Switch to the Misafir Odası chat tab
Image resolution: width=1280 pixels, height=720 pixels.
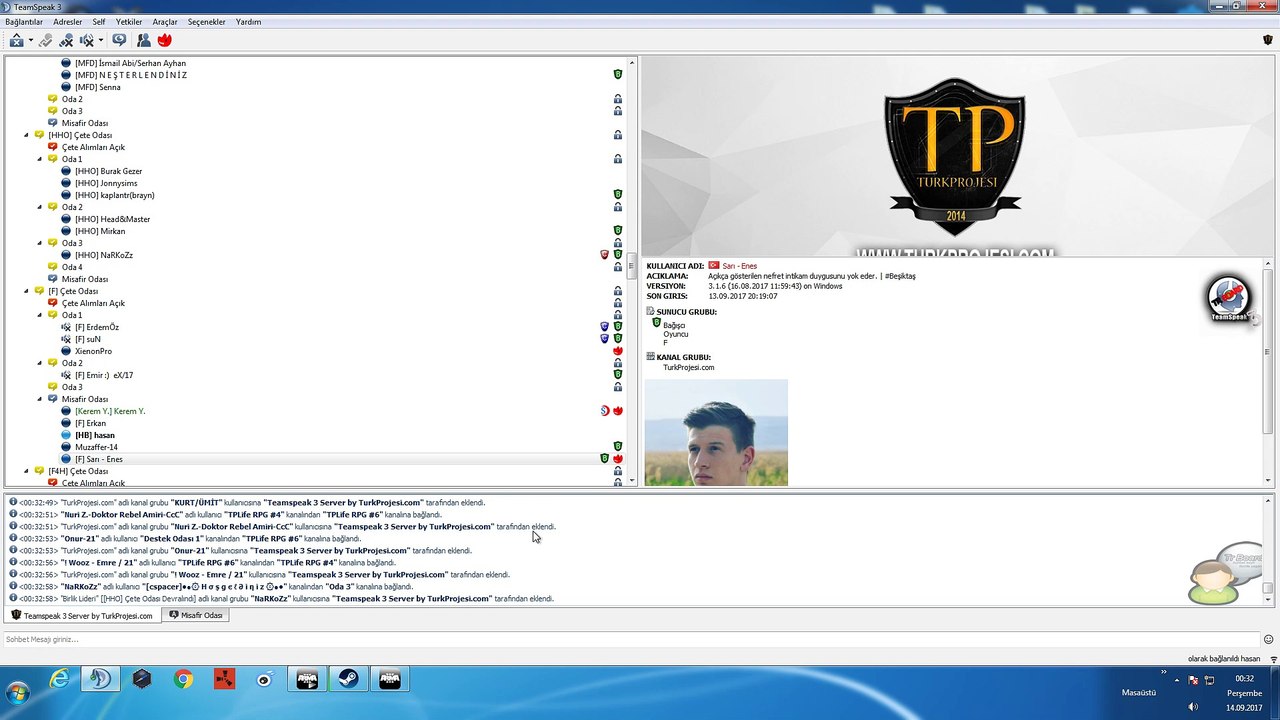click(x=196, y=615)
